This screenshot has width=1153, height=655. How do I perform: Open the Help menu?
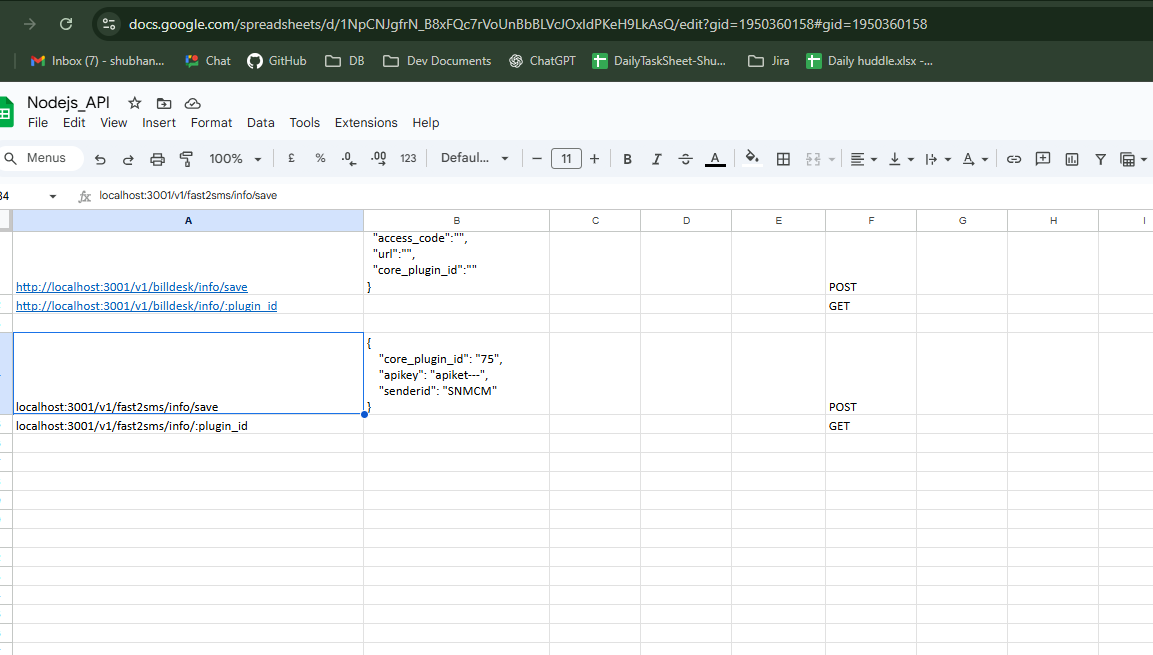pyautogui.click(x=425, y=123)
